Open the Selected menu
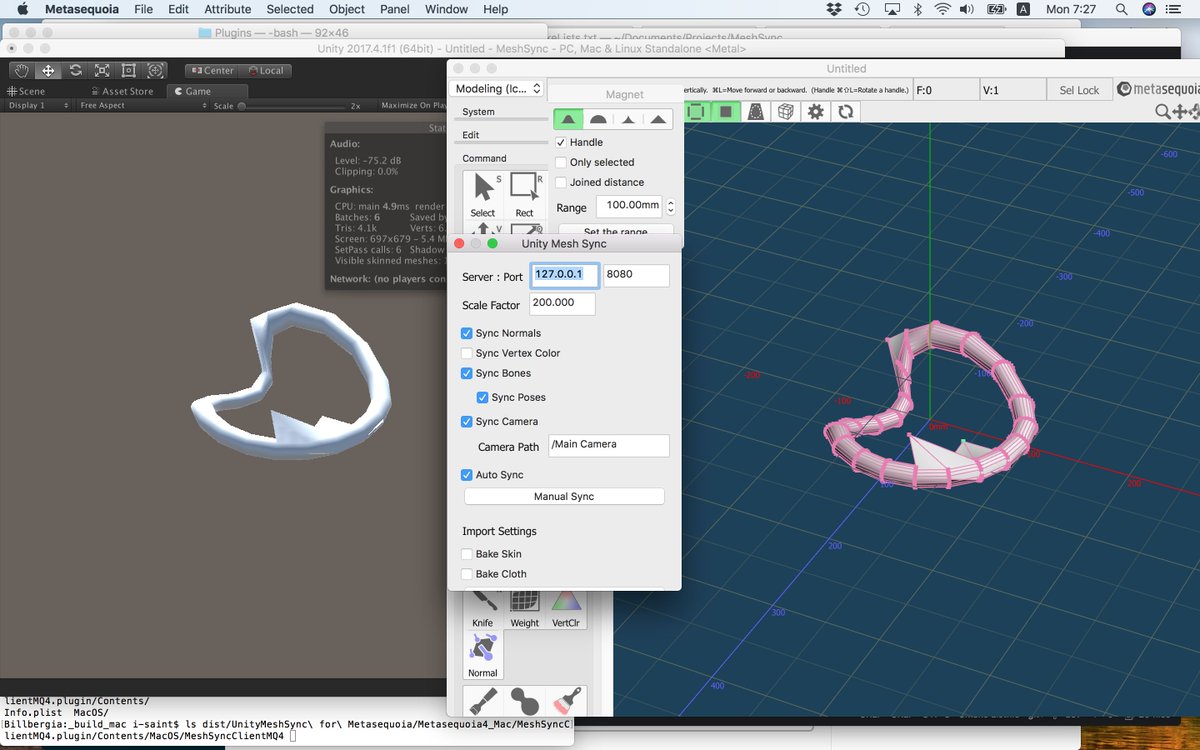The width and height of the screenshot is (1200, 750). (x=289, y=9)
